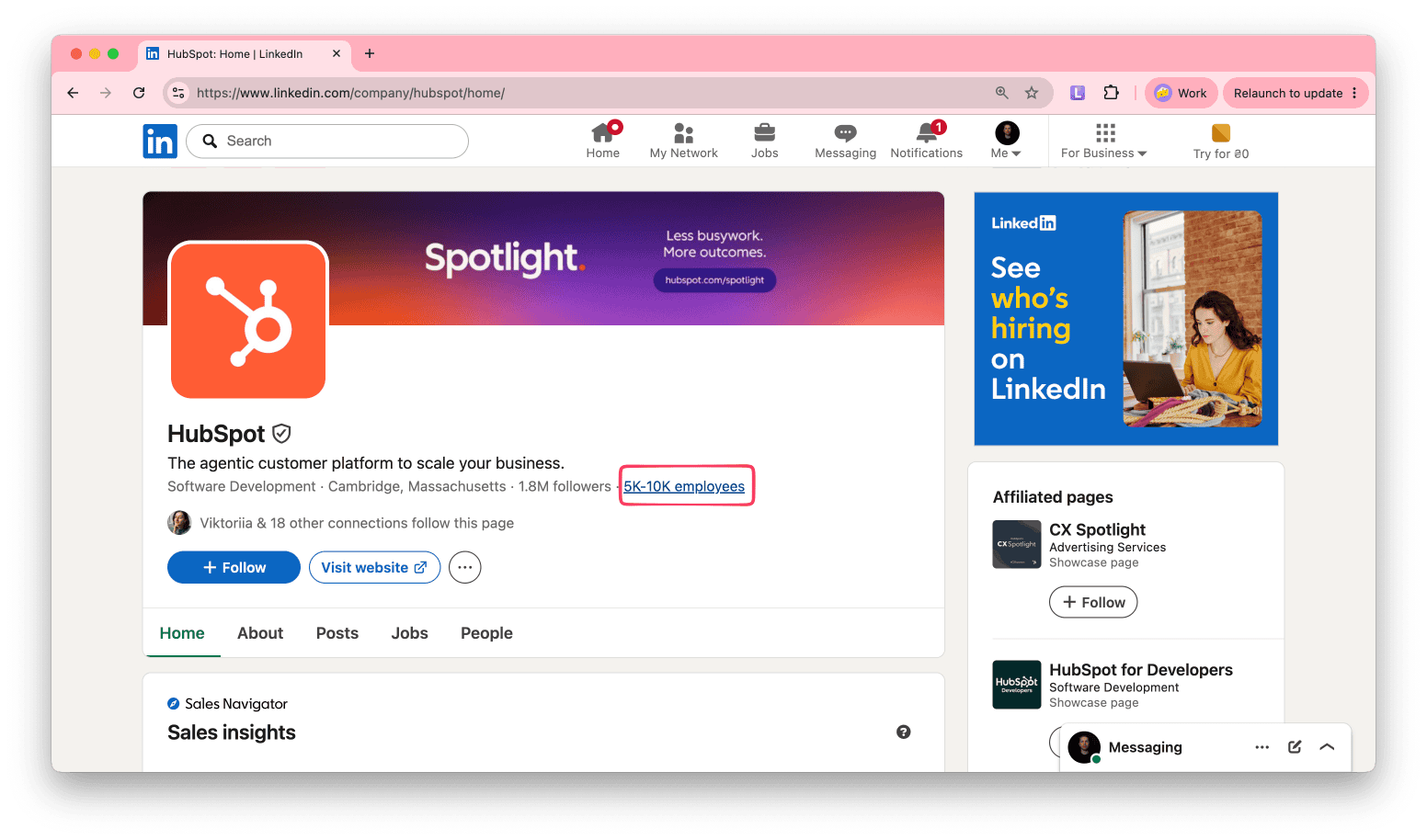Expand the Messaging panel with chevron
This screenshot has height=840, width=1427.
click(1327, 747)
